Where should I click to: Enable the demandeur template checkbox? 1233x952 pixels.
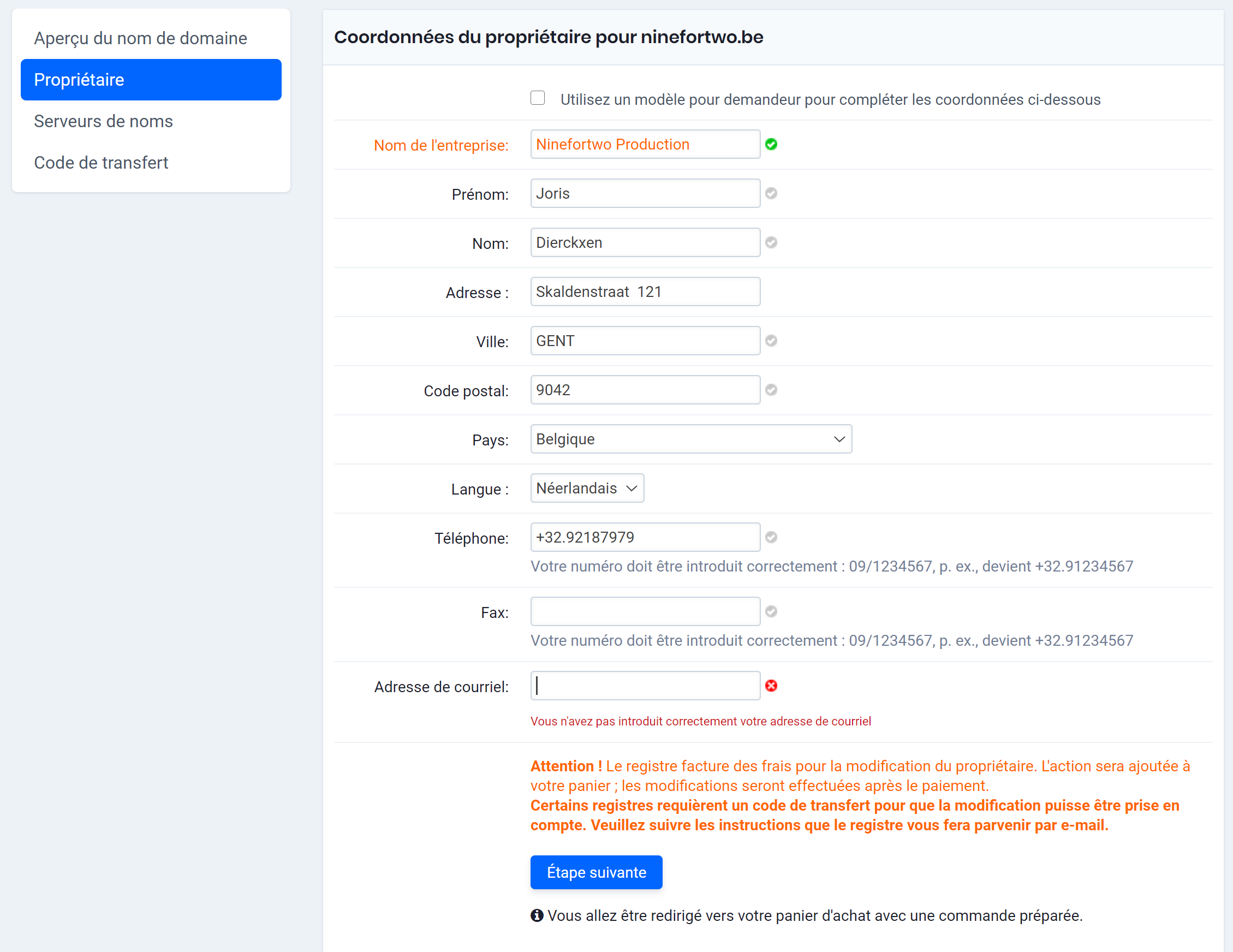tap(537, 98)
